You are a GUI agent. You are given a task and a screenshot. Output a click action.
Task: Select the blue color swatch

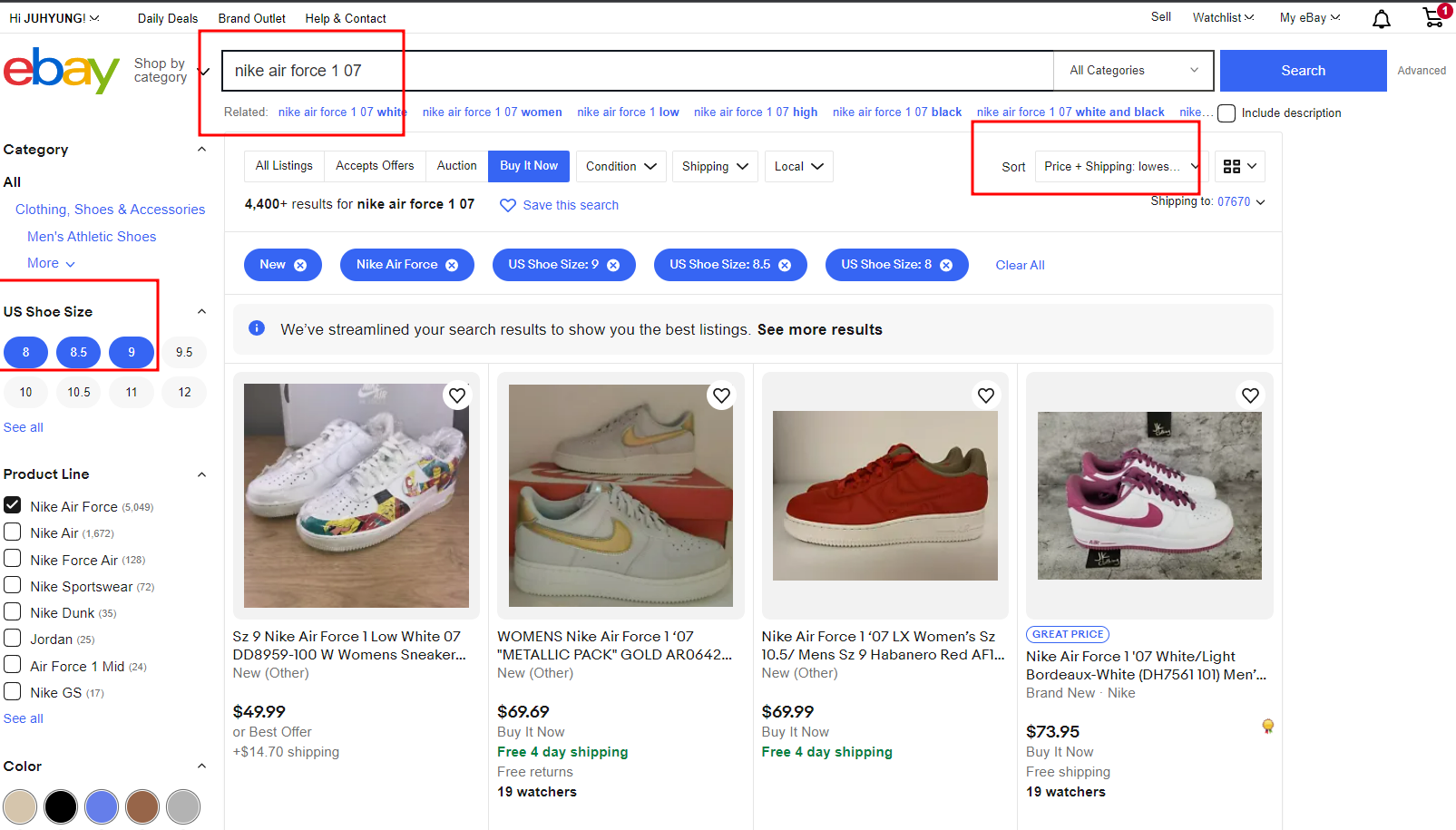click(x=102, y=806)
